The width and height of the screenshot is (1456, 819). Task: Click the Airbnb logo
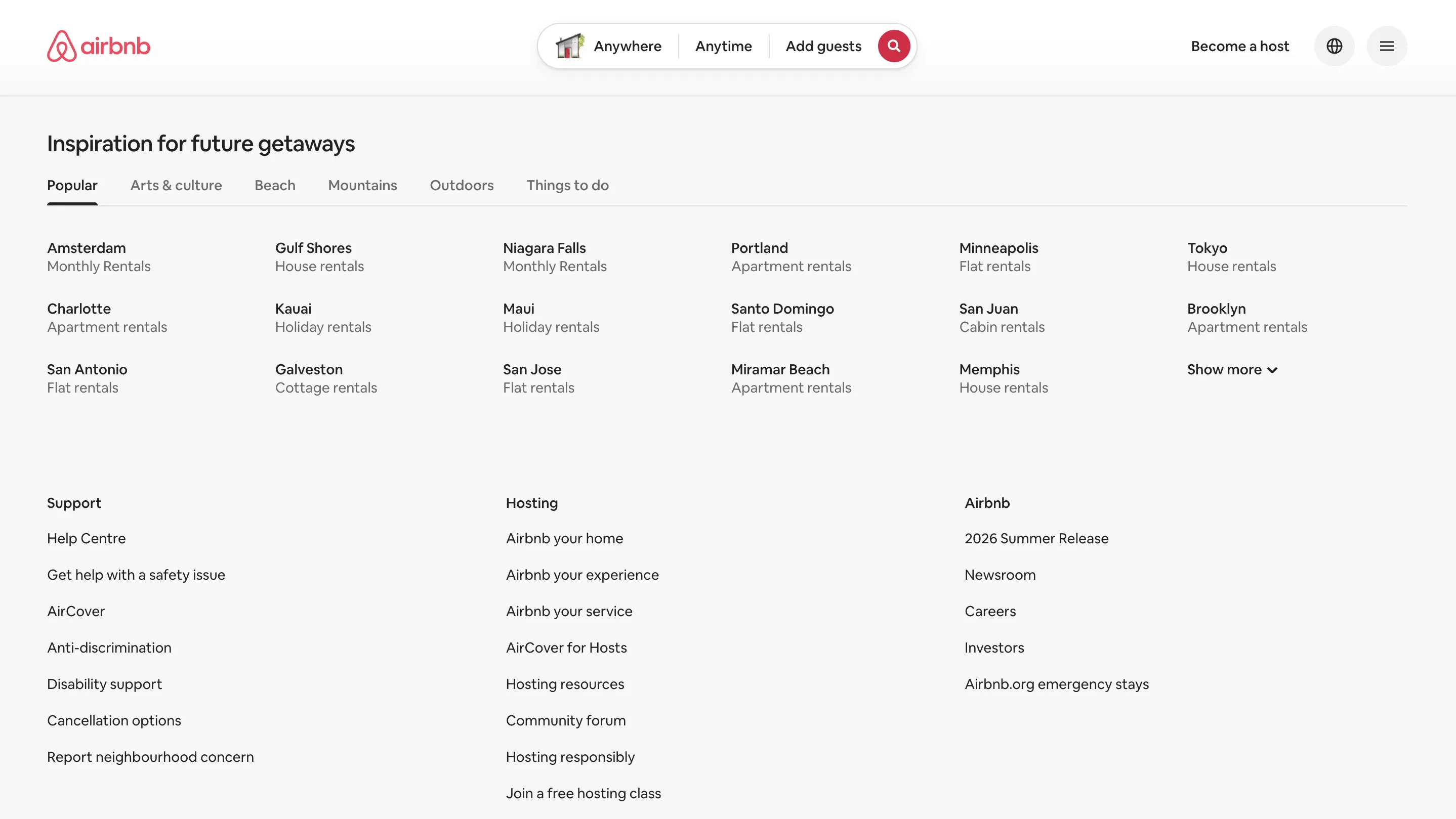click(x=98, y=46)
